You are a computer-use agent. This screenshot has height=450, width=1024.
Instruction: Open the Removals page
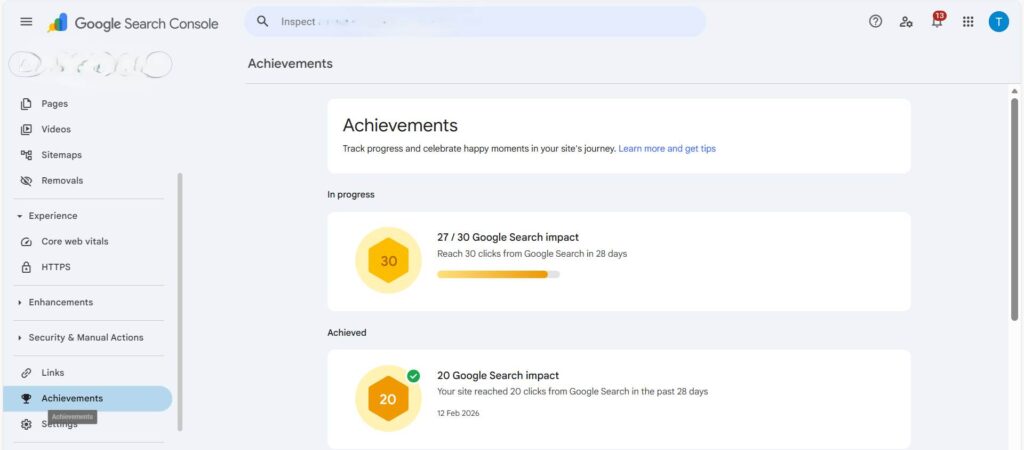tap(62, 180)
